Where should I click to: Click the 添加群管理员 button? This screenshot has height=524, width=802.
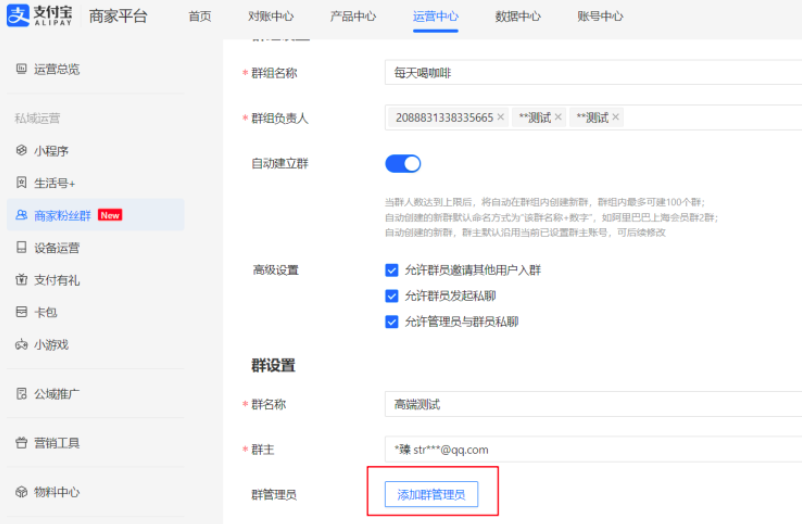431,494
